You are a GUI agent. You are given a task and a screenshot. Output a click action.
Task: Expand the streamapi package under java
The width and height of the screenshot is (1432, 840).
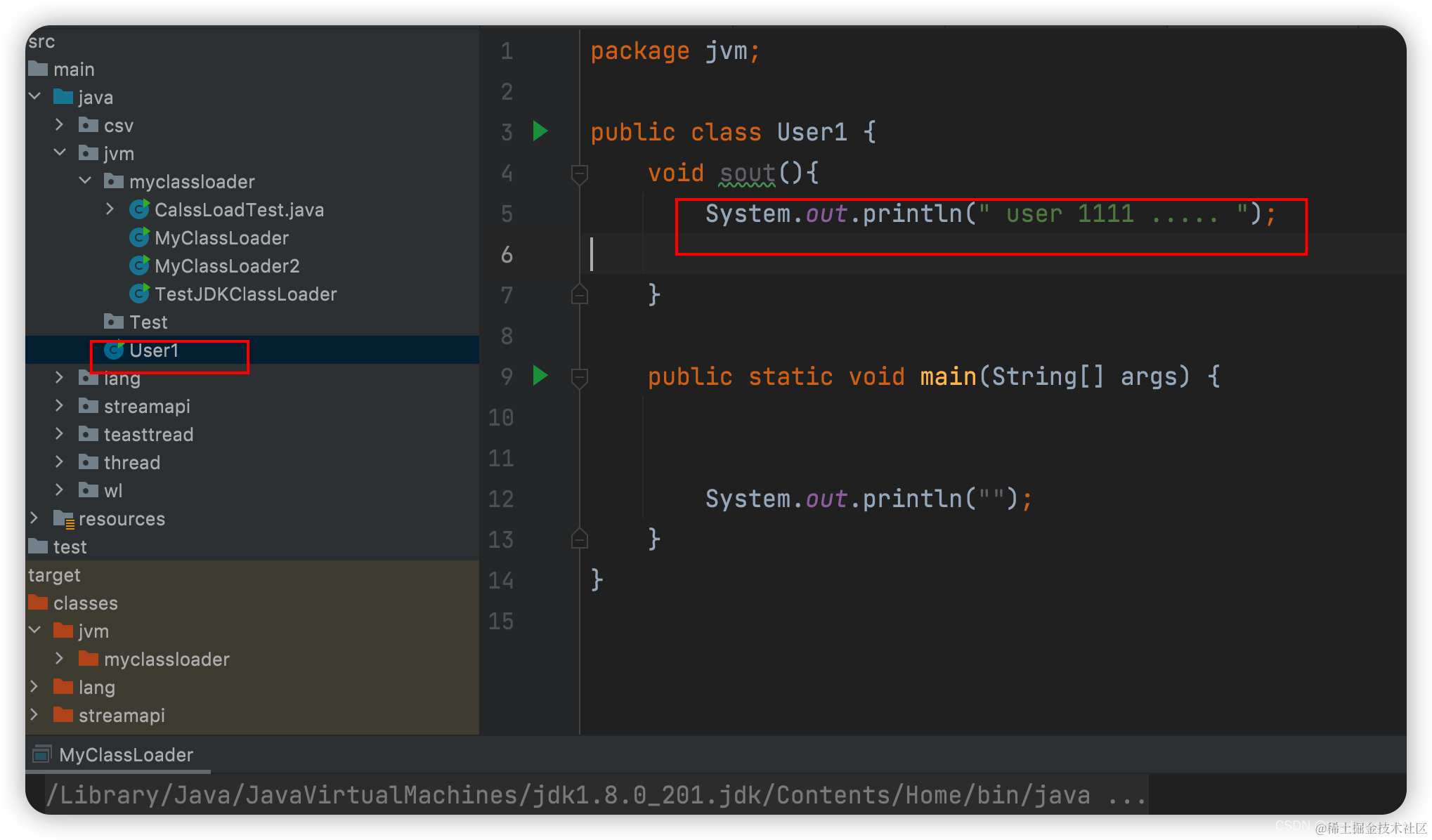point(60,406)
